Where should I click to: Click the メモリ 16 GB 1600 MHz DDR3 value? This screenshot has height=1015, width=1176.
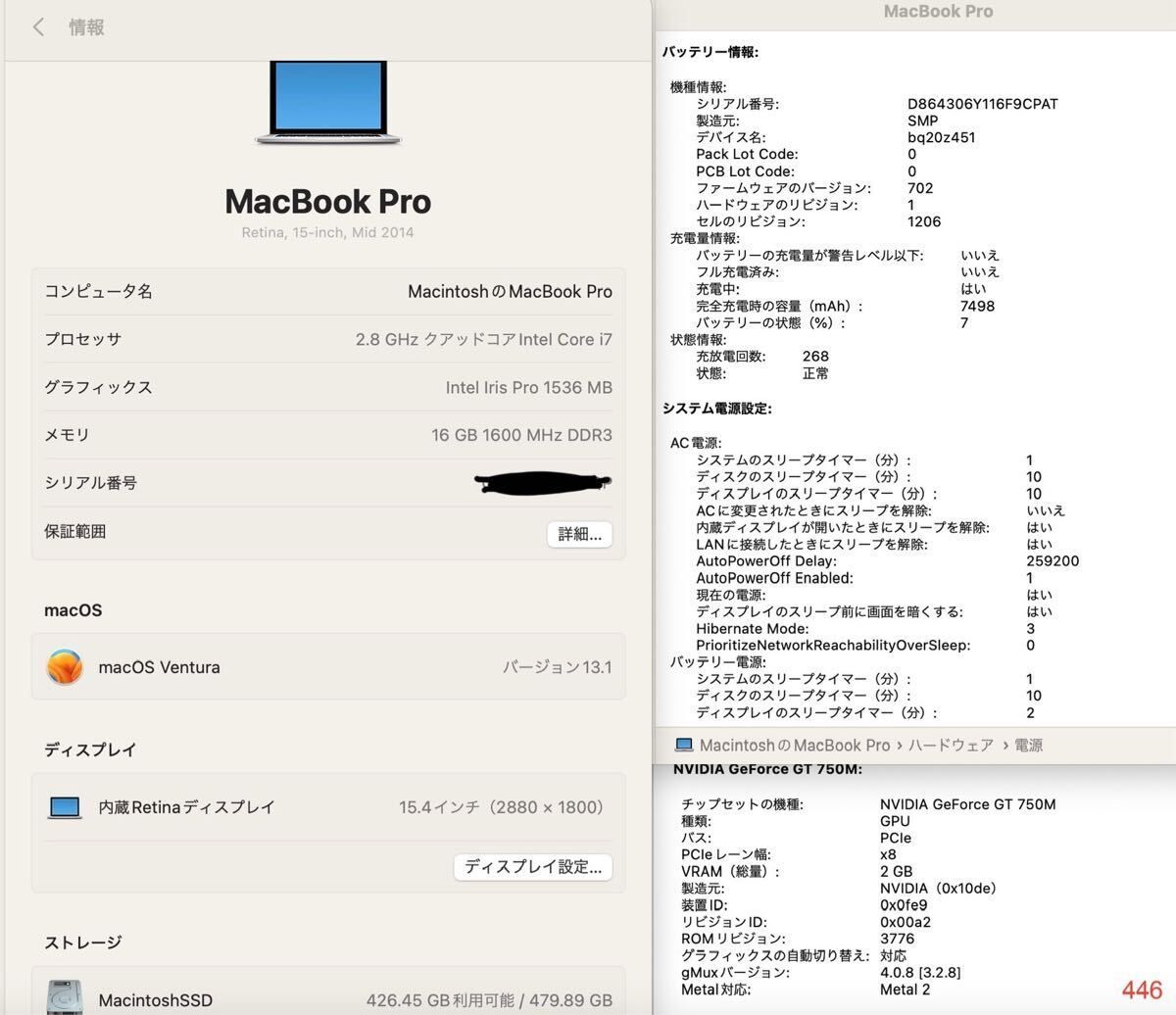[x=521, y=435]
